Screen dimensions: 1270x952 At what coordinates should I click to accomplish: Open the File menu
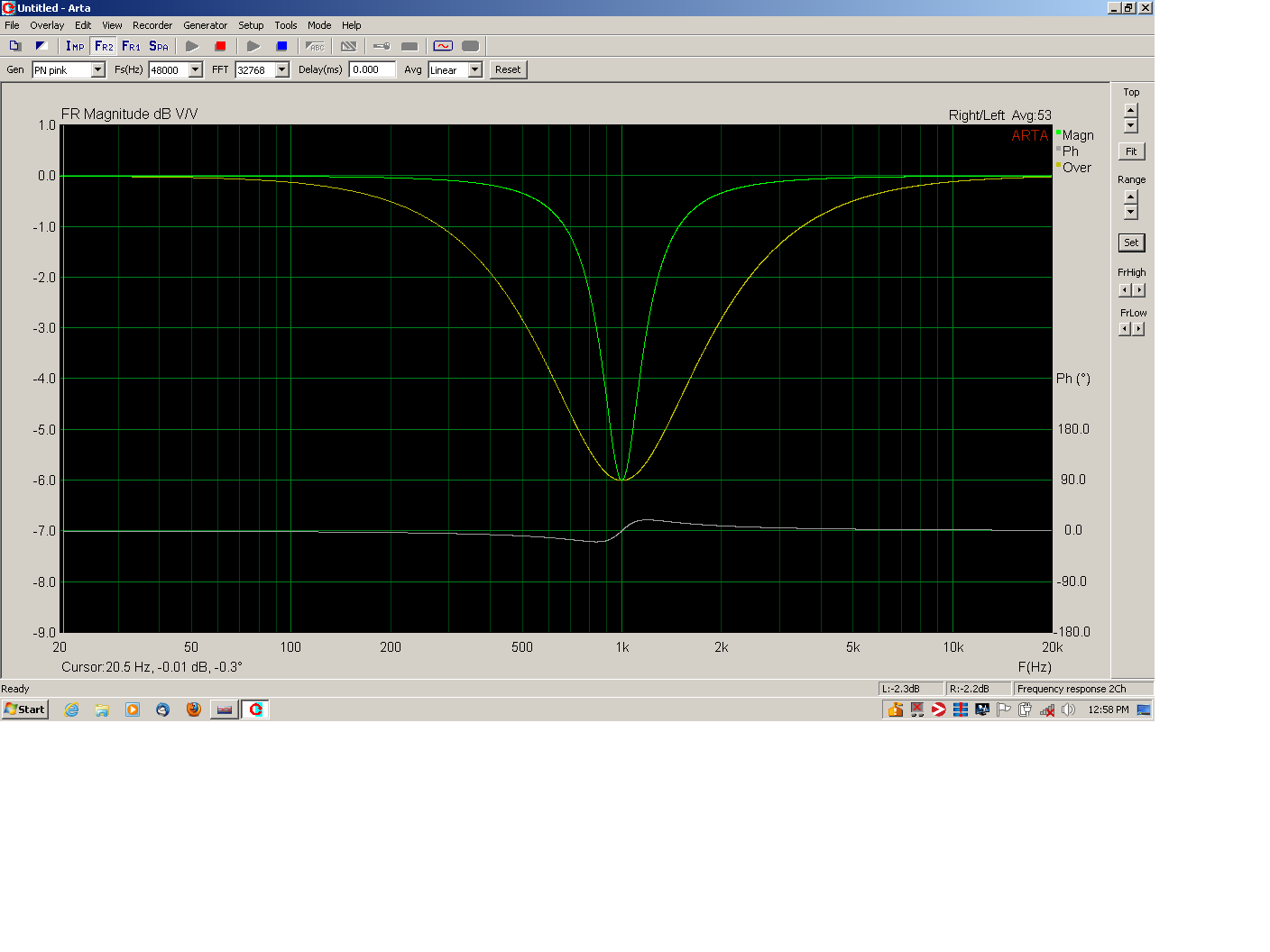click(12, 25)
